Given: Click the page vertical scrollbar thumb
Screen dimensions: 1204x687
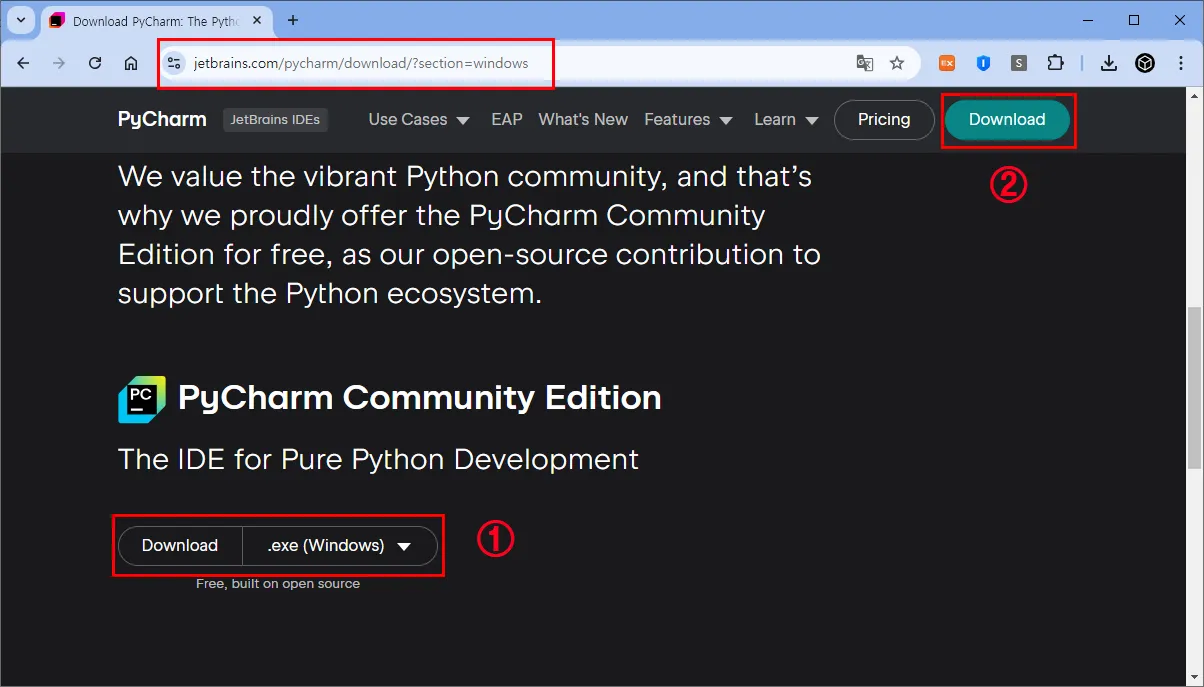Looking at the screenshot, I should tap(1194, 388).
